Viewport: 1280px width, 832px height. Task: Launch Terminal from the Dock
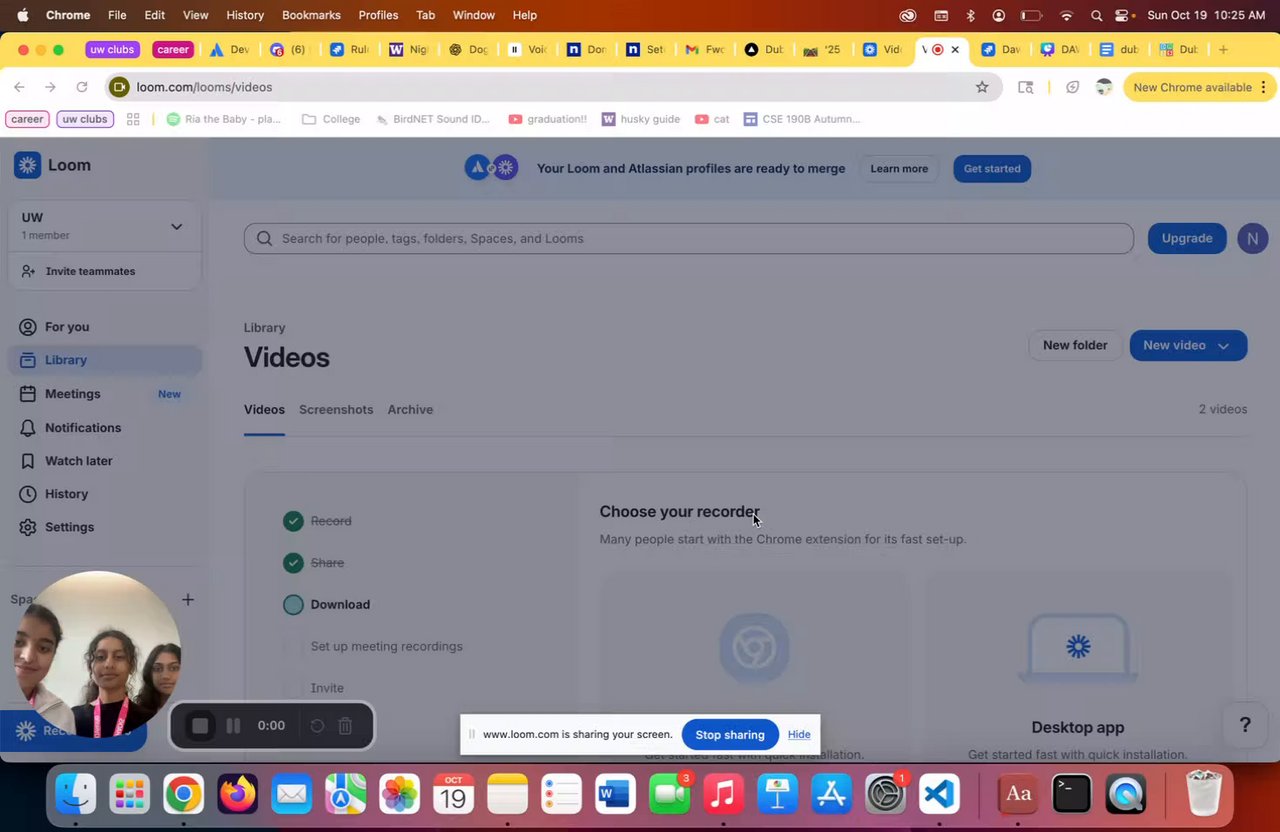point(1072,795)
